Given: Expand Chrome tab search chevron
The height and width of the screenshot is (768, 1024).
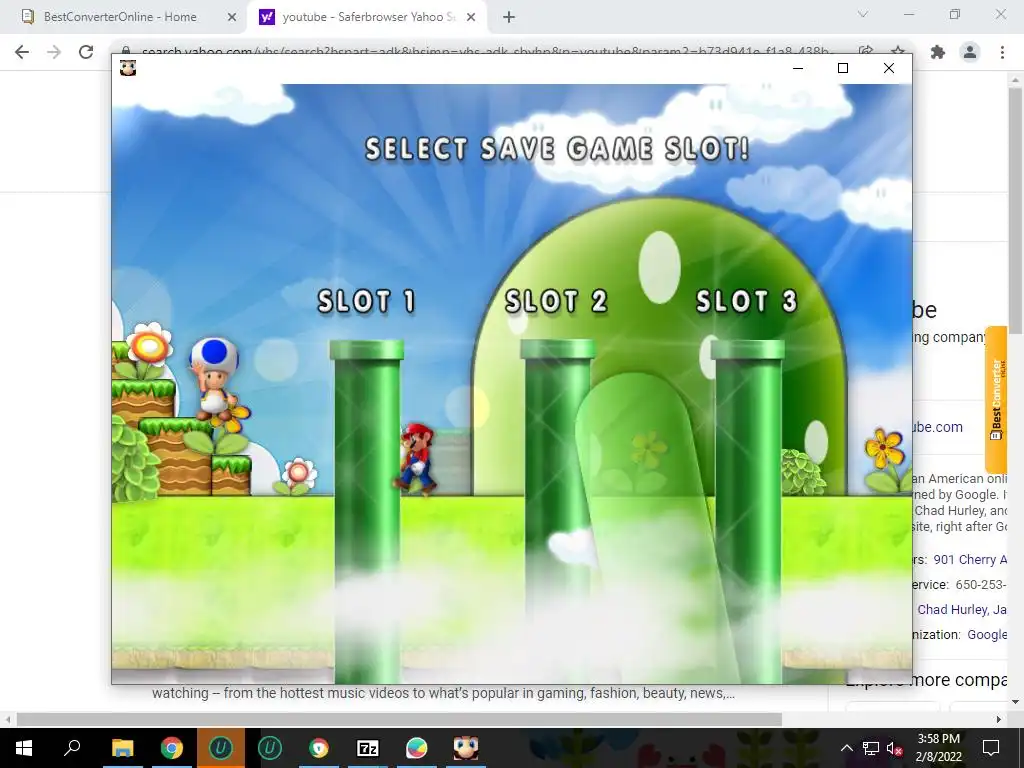Looking at the screenshot, I should 863,14.
